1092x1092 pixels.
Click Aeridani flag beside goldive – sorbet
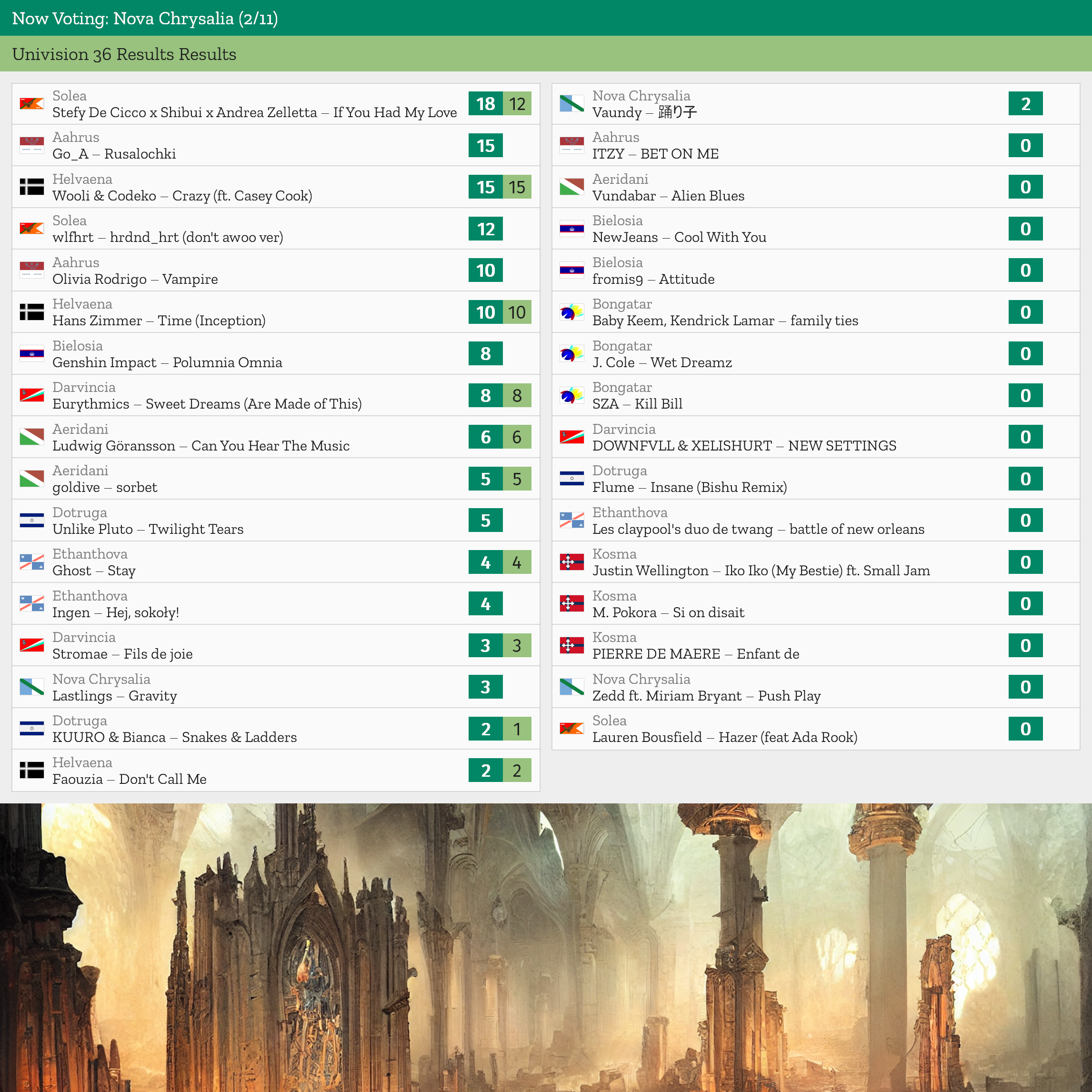click(31, 479)
